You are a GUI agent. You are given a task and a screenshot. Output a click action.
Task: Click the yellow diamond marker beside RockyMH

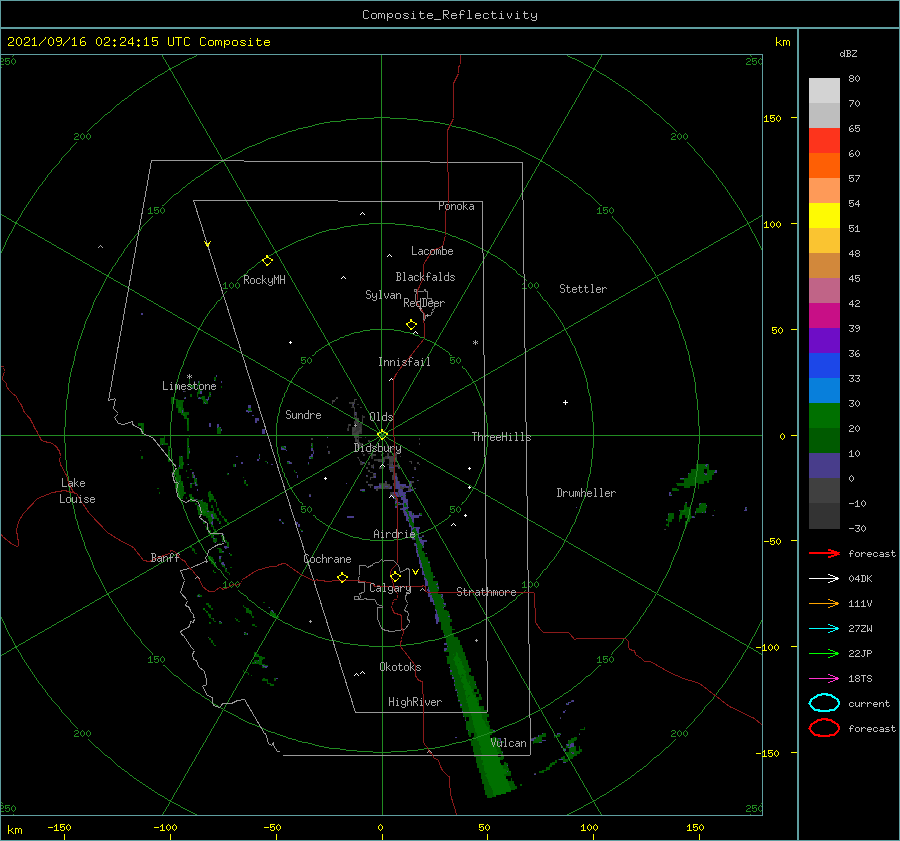coord(267,261)
